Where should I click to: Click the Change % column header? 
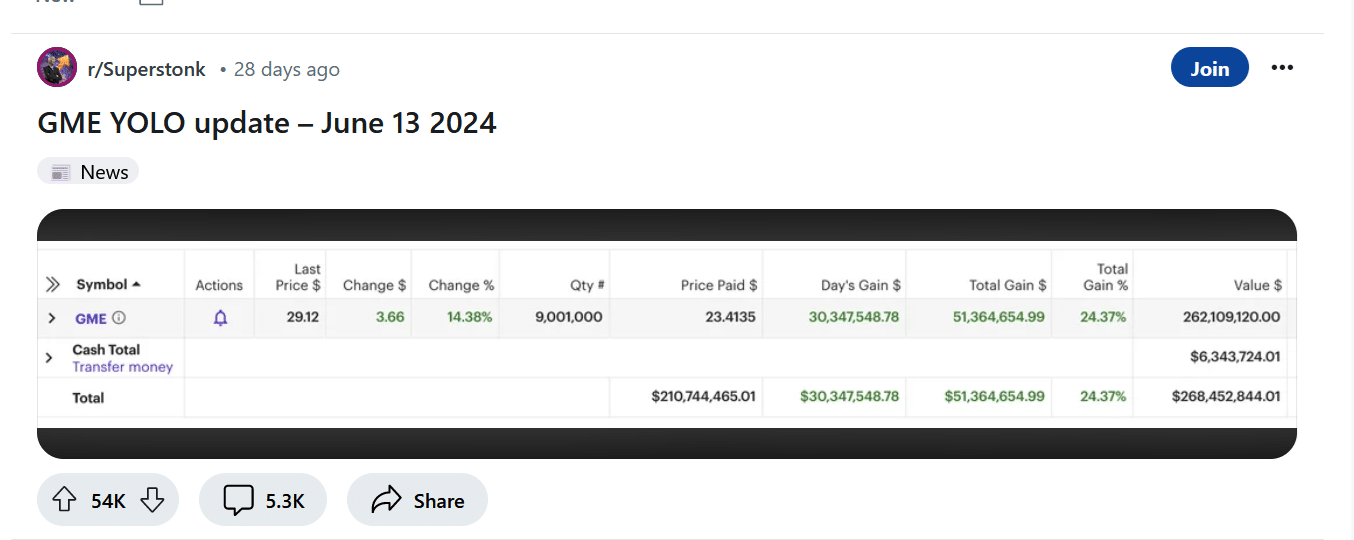tap(461, 285)
